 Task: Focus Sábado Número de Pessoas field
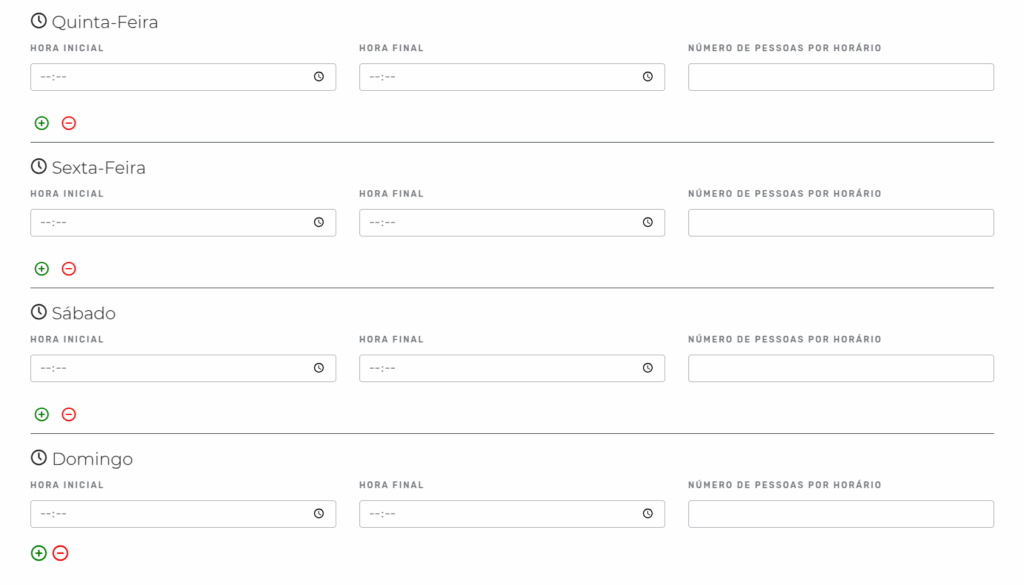point(841,368)
